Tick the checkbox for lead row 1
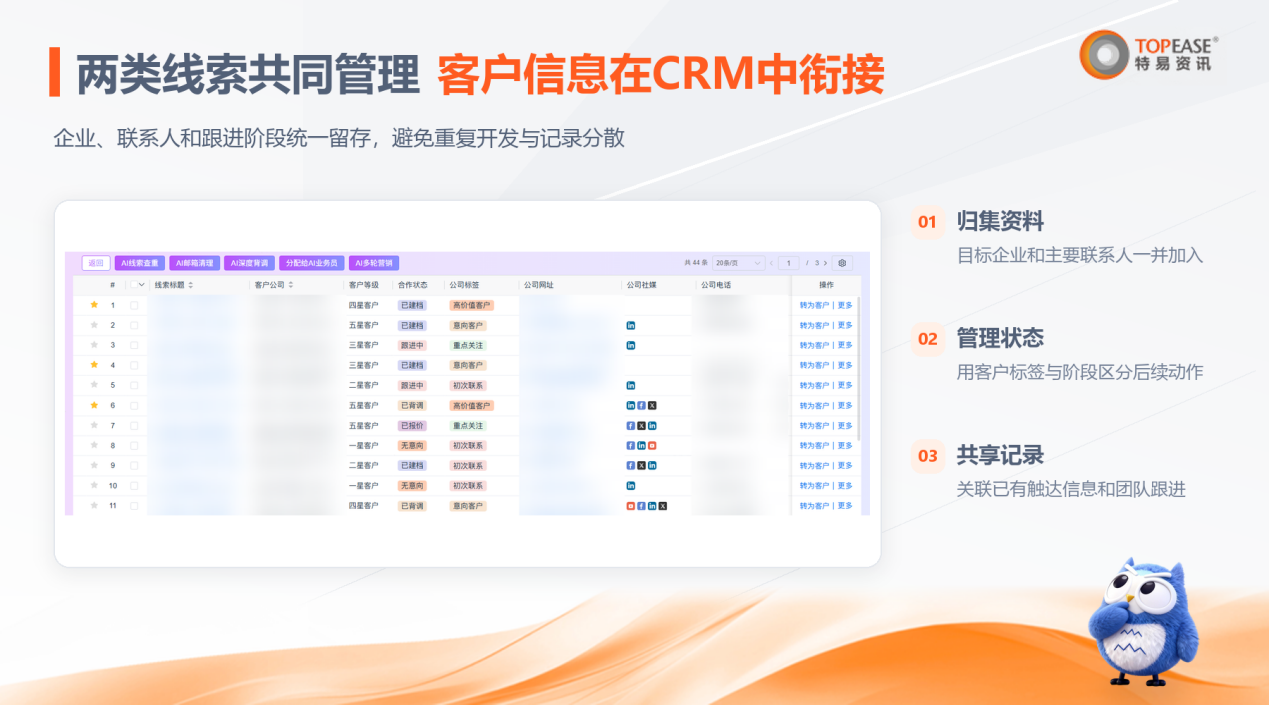Viewport: 1269px width, 705px height. click(134, 305)
